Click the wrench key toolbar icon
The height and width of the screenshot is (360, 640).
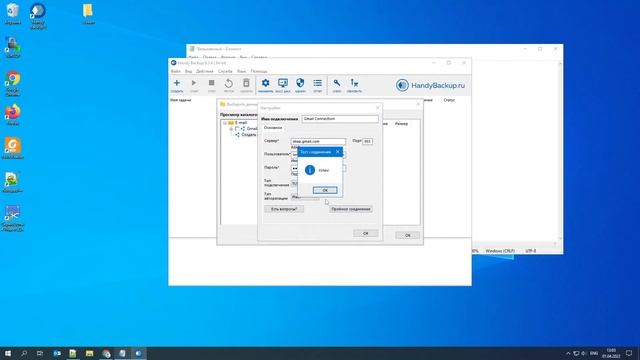click(337, 85)
